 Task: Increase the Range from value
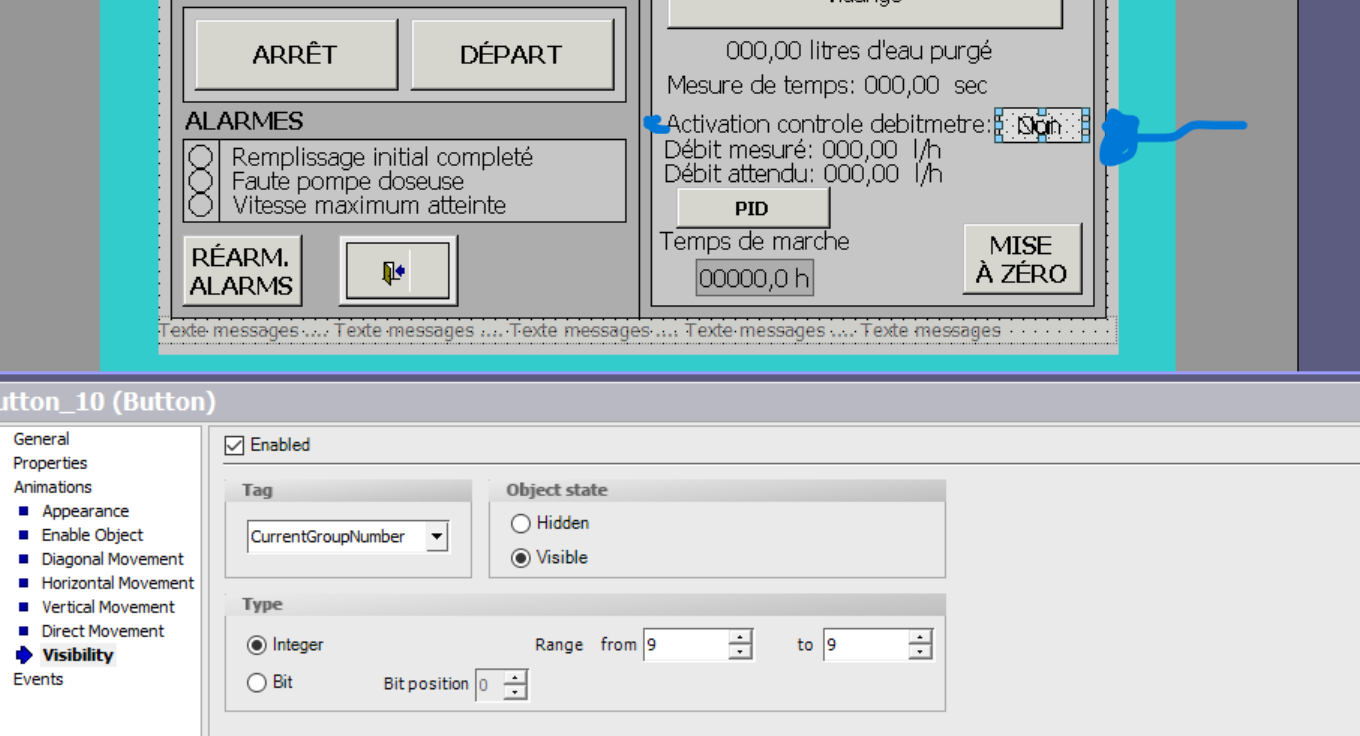(x=740, y=638)
